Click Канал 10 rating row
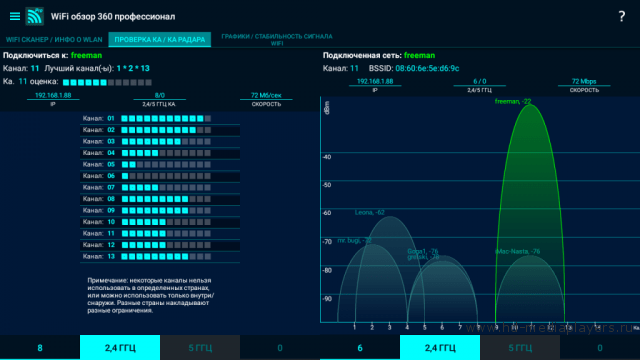 160,222
